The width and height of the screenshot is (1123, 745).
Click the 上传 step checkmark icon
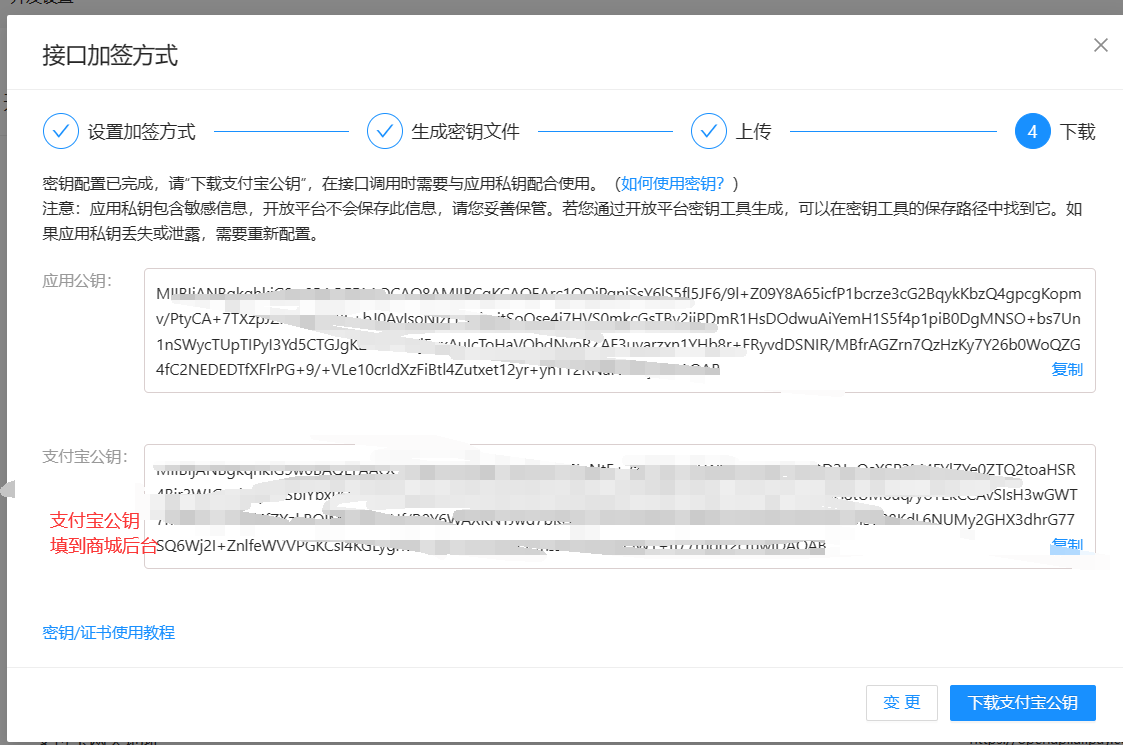click(x=708, y=131)
